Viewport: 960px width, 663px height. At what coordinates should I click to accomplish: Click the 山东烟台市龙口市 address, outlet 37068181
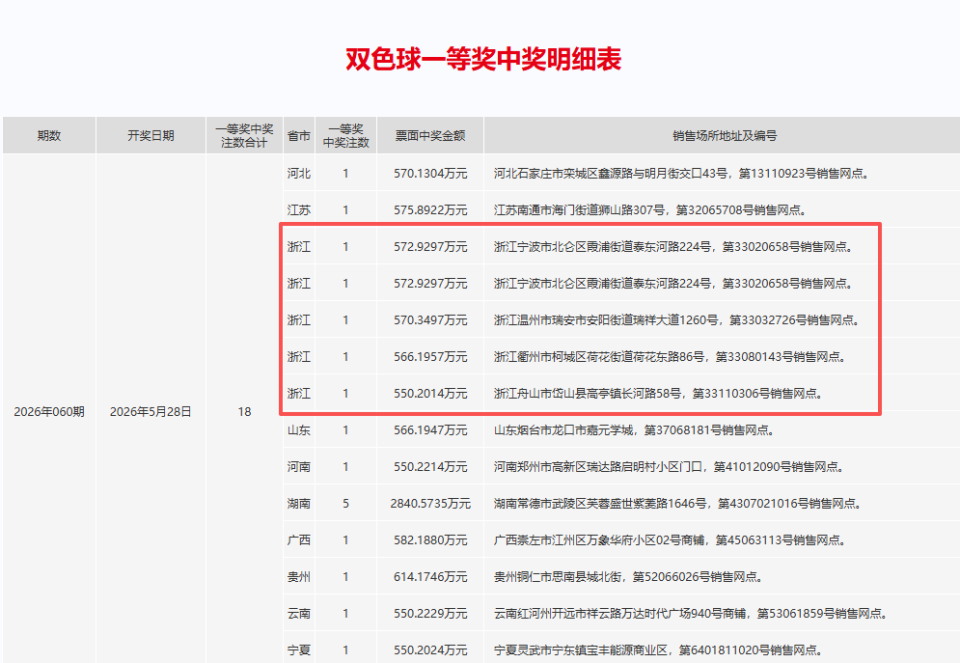coord(634,430)
